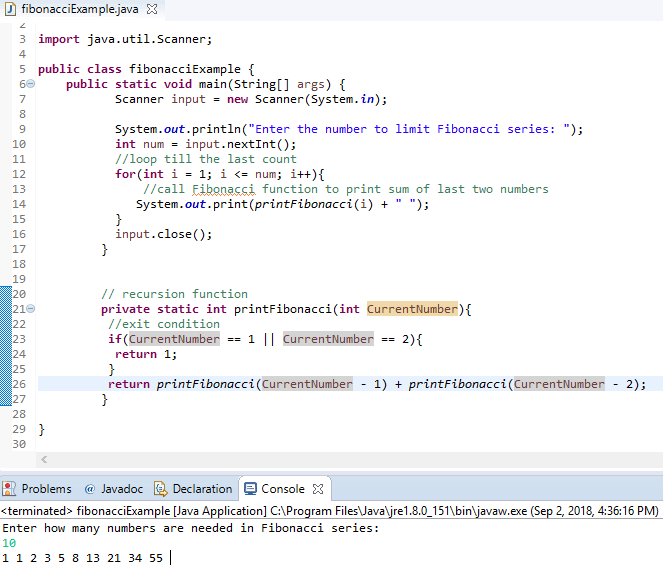
Task: Click highlighted 'CurrentNumber' parameter on line 21
Action: pos(412,309)
